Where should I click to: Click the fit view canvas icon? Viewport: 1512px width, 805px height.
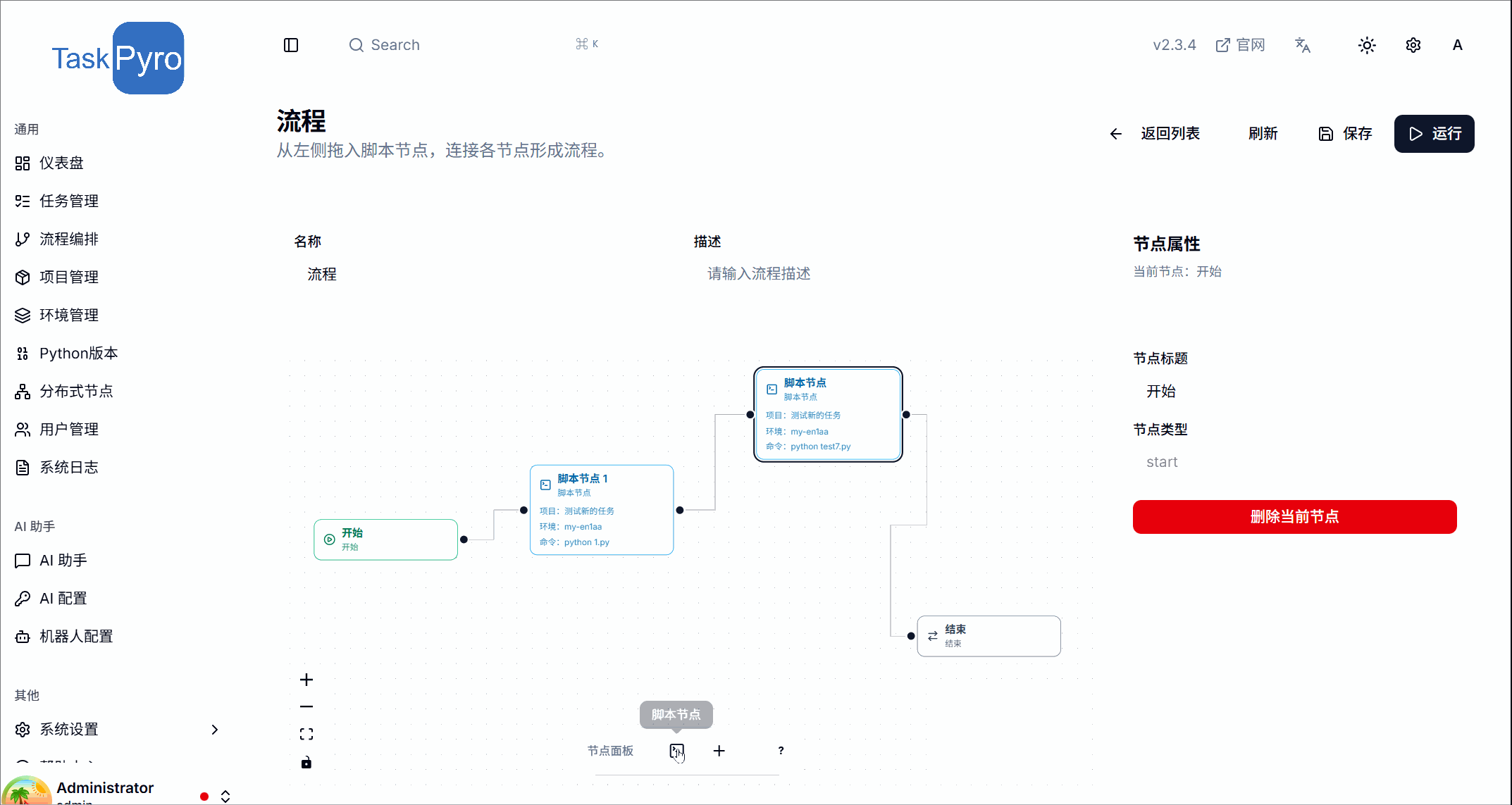pyautogui.click(x=306, y=735)
